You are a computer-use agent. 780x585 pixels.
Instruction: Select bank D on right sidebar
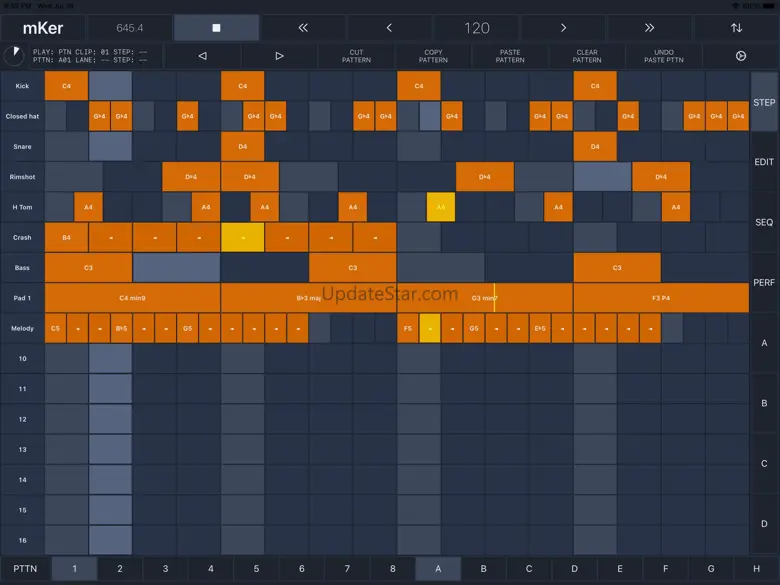click(764, 523)
